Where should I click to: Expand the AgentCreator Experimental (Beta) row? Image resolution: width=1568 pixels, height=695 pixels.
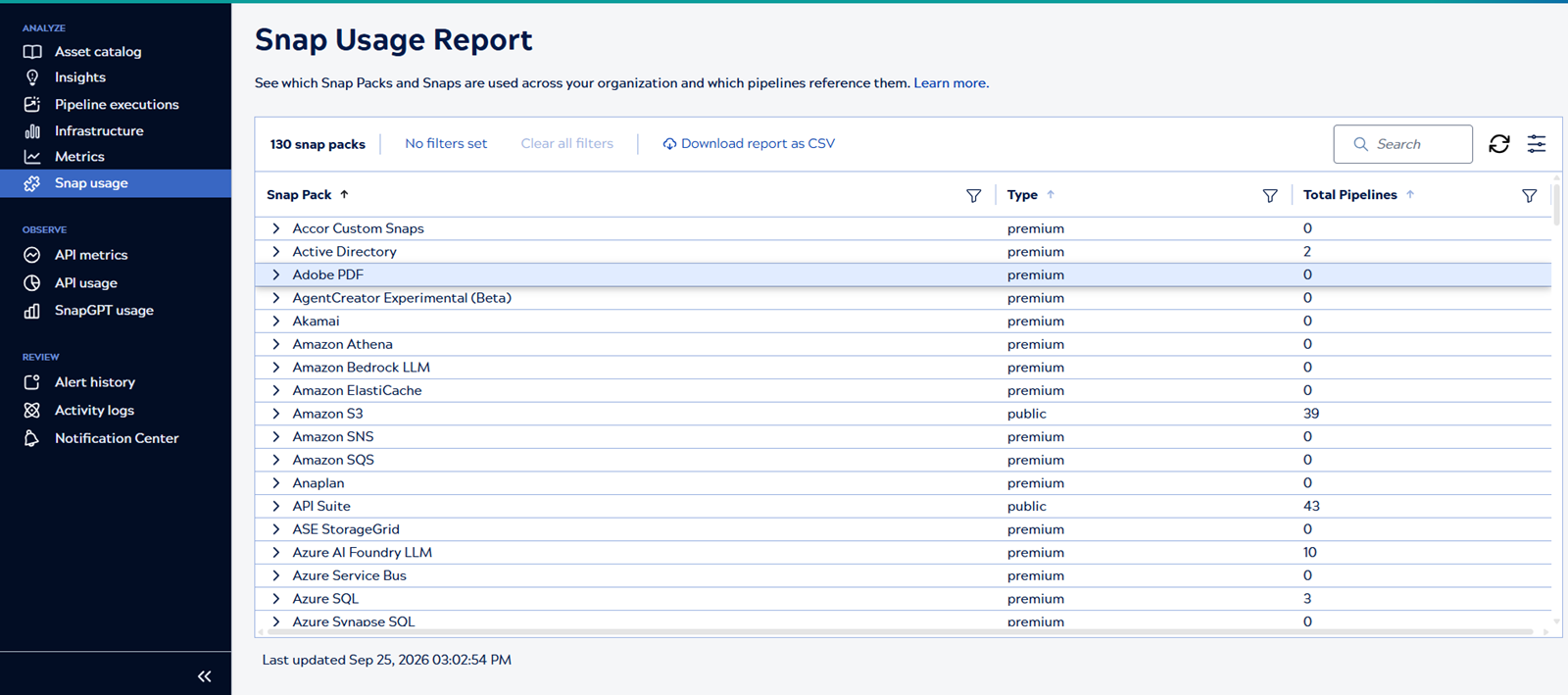pos(276,298)
